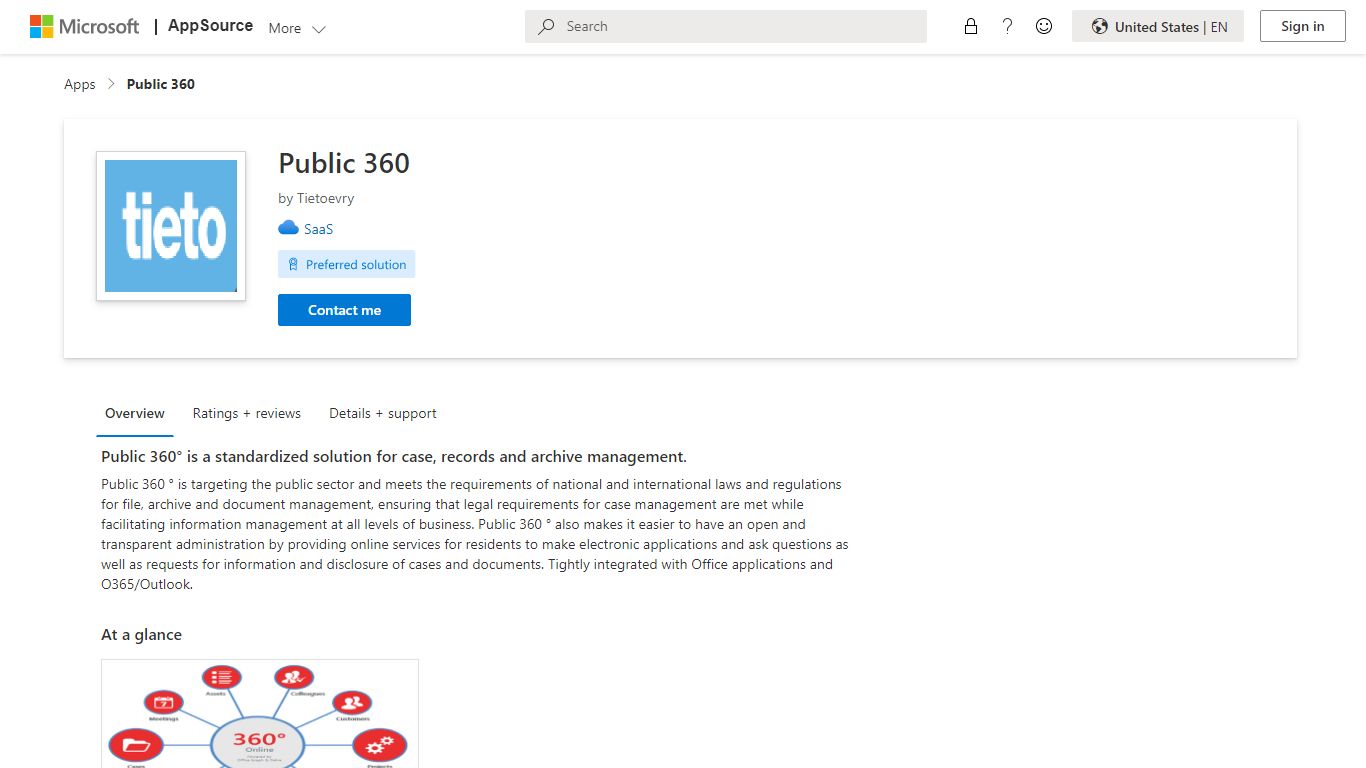Viewport: 1366px width, 768px height.
Task: Open the lock privacy icon
Action: point(970,27)
